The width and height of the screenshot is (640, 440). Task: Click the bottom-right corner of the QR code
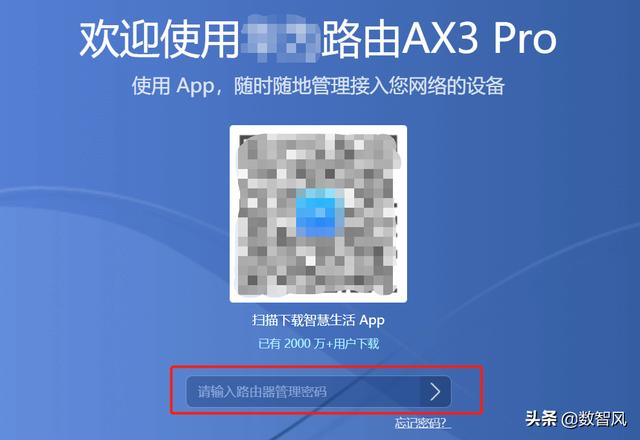click(x=393, y=289)
